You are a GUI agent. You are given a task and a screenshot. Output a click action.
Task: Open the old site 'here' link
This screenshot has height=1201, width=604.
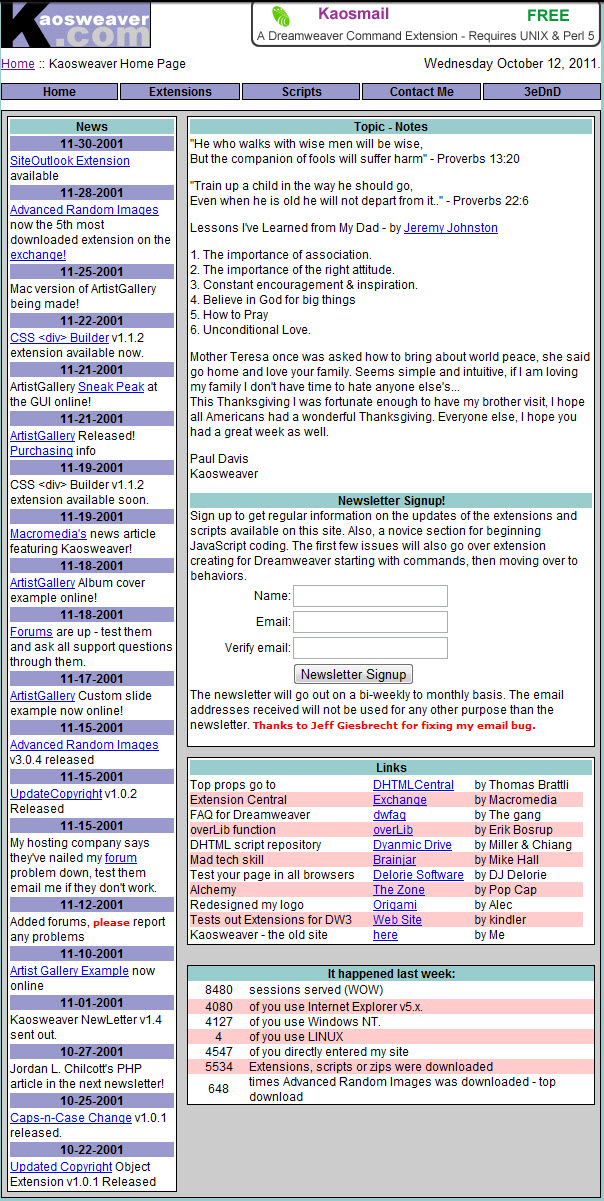point(385,935)
